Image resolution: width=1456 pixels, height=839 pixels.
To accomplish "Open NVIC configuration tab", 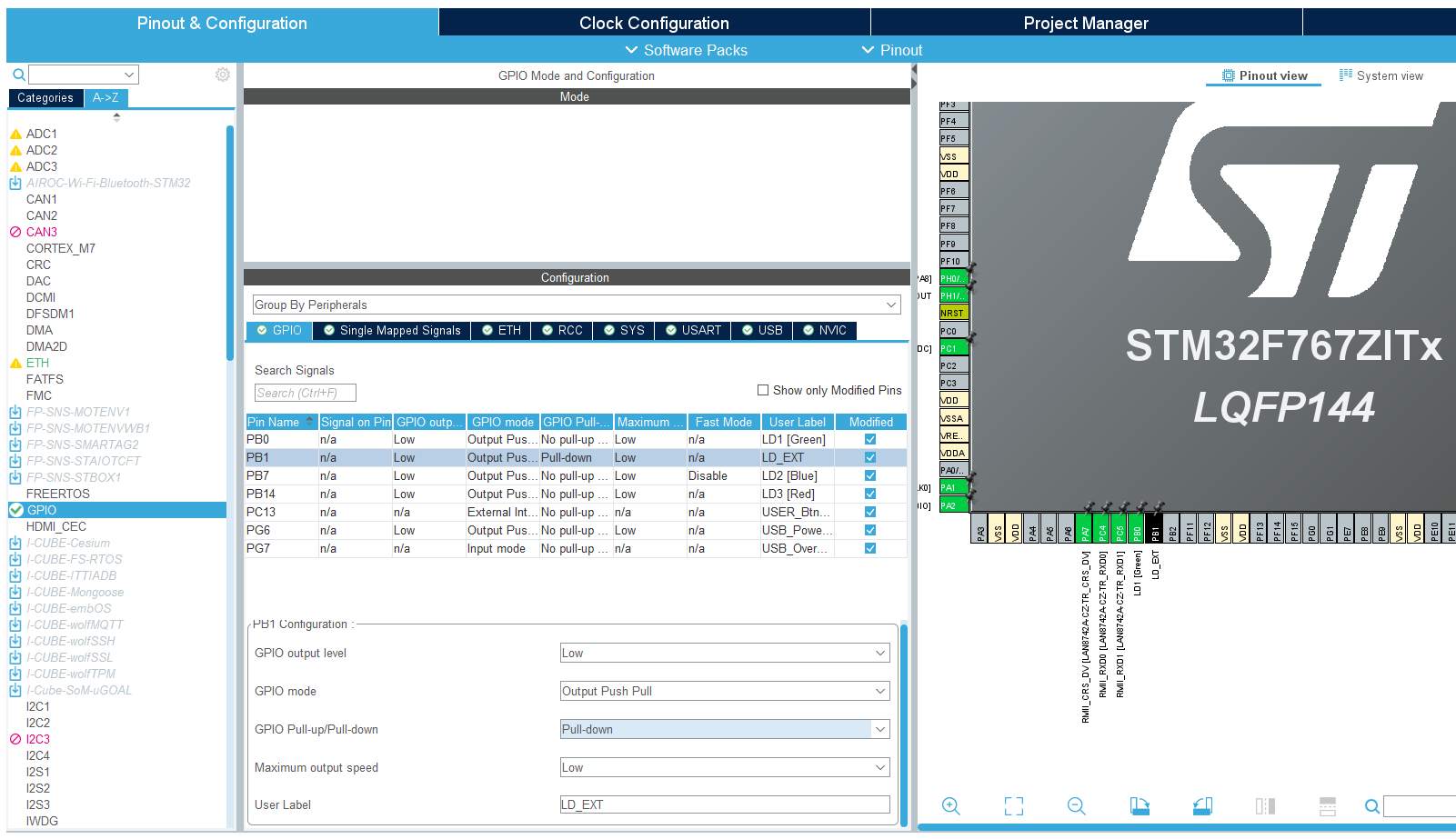I will [824, 330].
